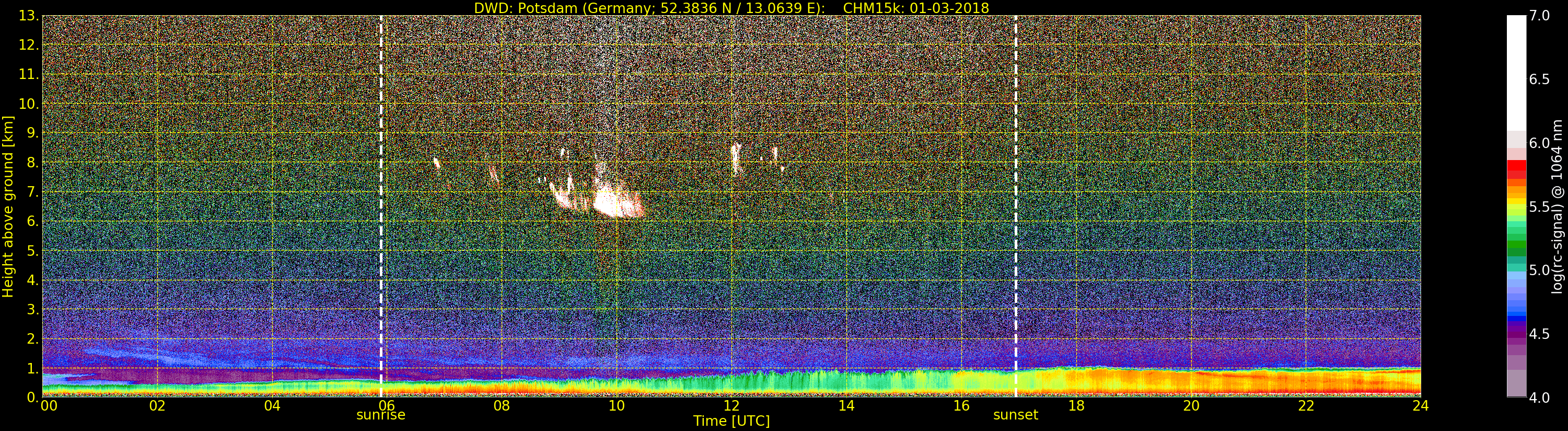Click the large white cloud echo near 10 UTC
The image size is (1568, 431).
point(616,203)
